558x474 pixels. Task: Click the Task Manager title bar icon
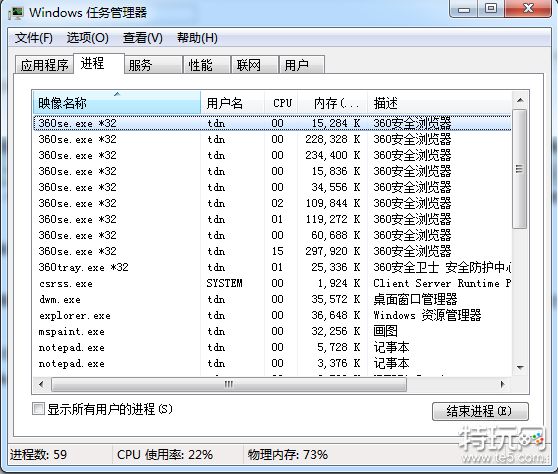pos(16,13)
